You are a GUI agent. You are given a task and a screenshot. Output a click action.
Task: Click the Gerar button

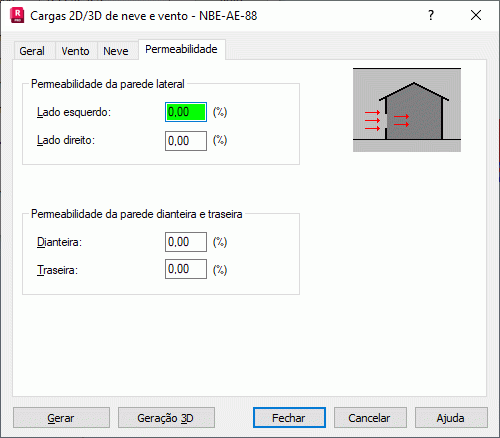click(x=61, y=418)
